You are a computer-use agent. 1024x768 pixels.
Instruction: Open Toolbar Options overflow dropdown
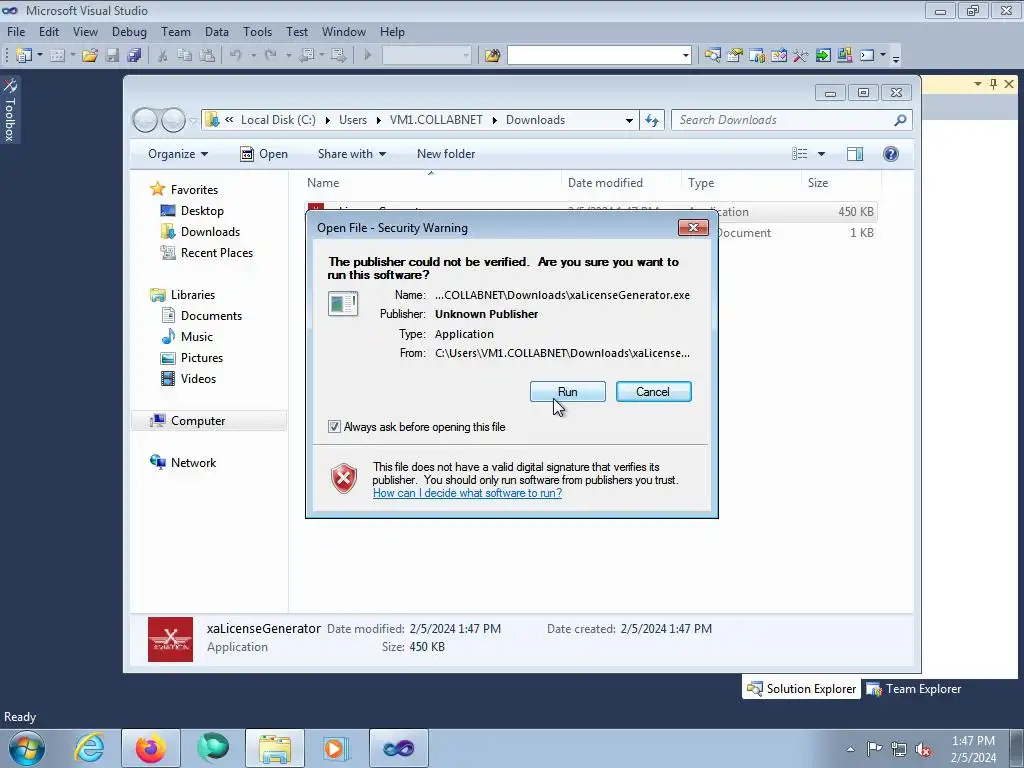click(896, 57)
